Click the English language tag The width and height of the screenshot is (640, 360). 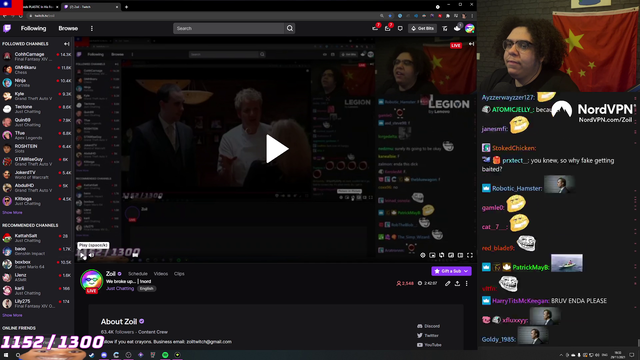[147, 289]
